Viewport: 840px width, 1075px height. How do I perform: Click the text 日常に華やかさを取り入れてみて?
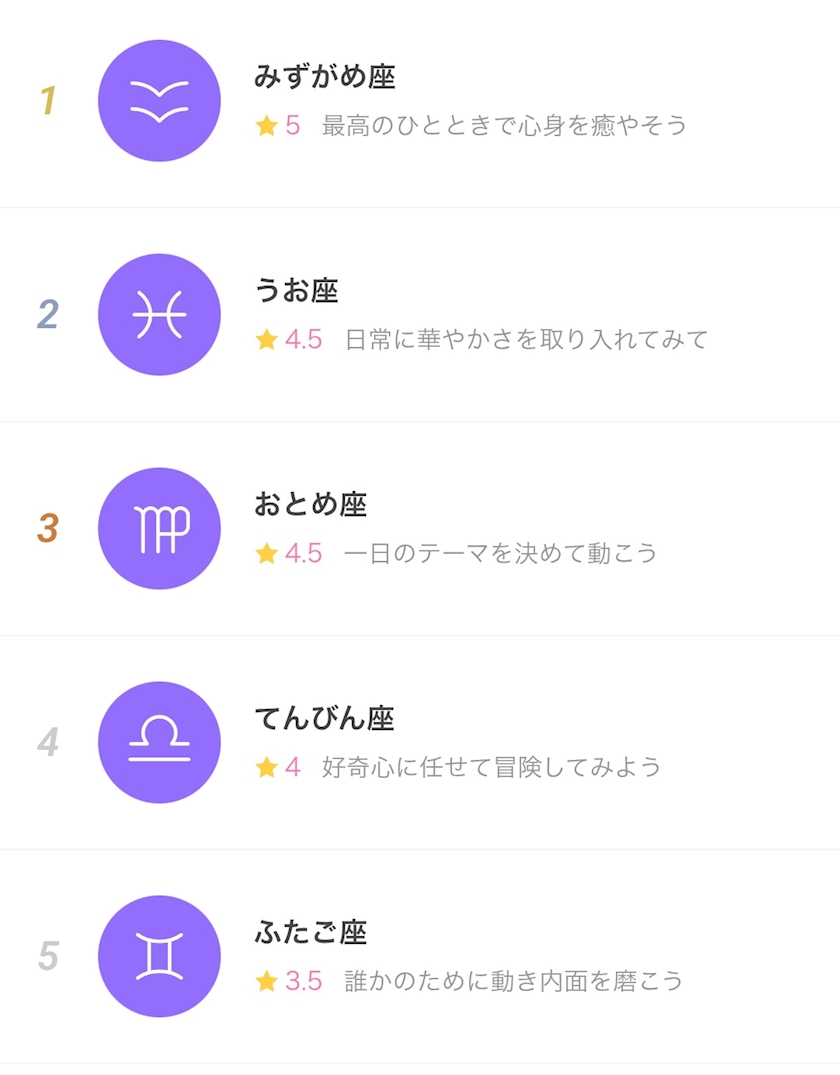click(x=526, y=340)
